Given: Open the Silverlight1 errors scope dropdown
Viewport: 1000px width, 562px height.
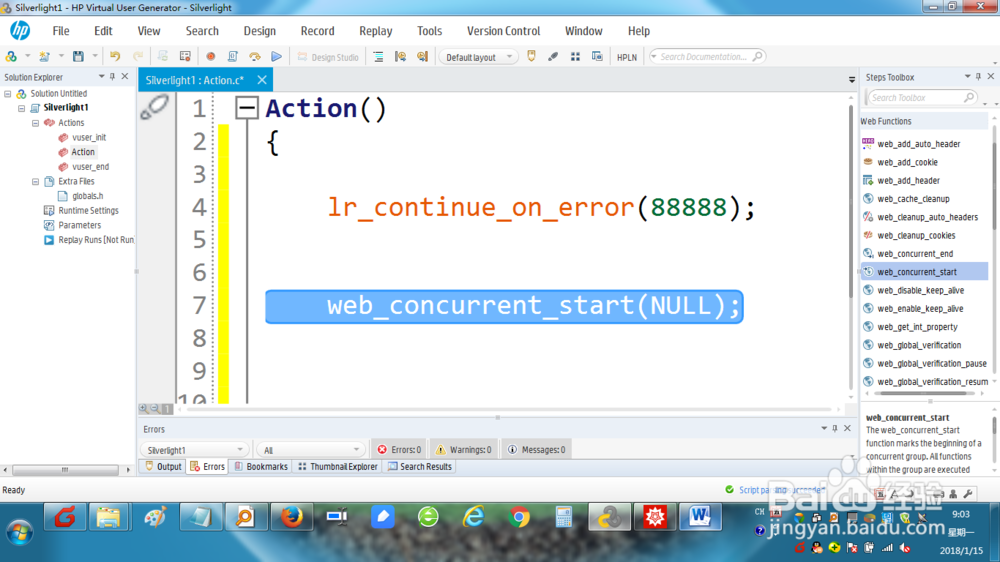Looking at the screenshot, I should [x=194, y=450].
